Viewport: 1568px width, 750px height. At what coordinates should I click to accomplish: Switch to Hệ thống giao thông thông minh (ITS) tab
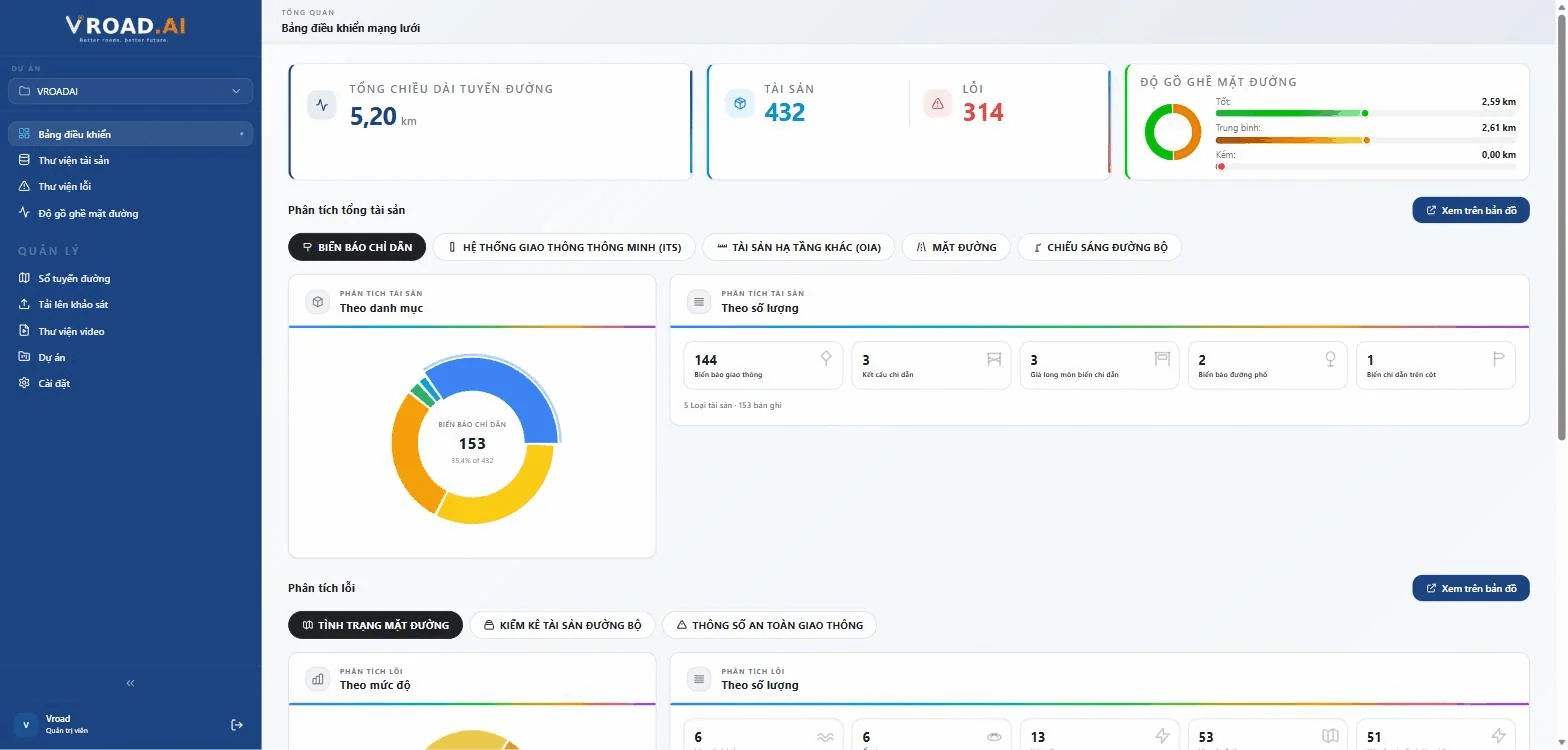(564, 247)
